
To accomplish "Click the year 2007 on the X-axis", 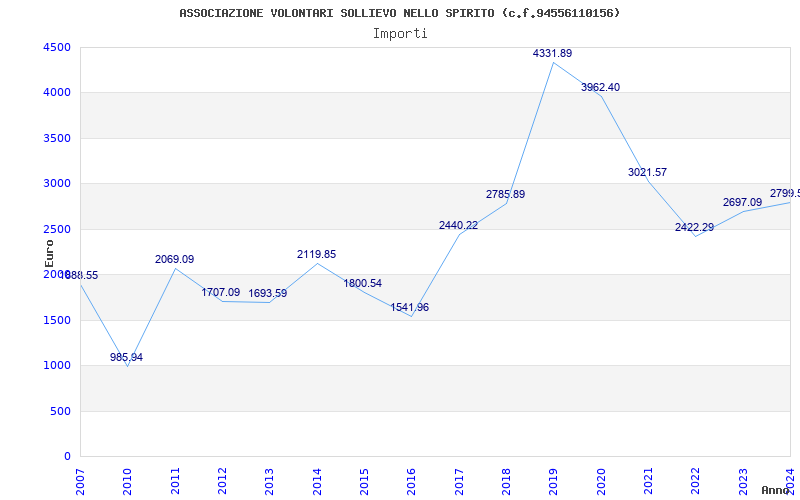I will pos(80,481).
